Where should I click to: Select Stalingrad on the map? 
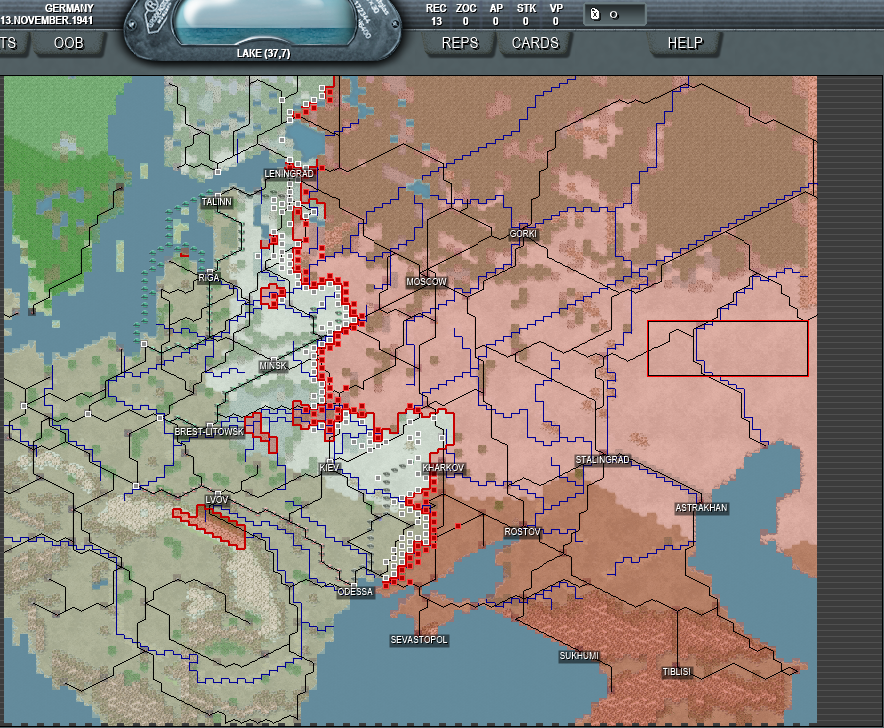tap(603, 460)
